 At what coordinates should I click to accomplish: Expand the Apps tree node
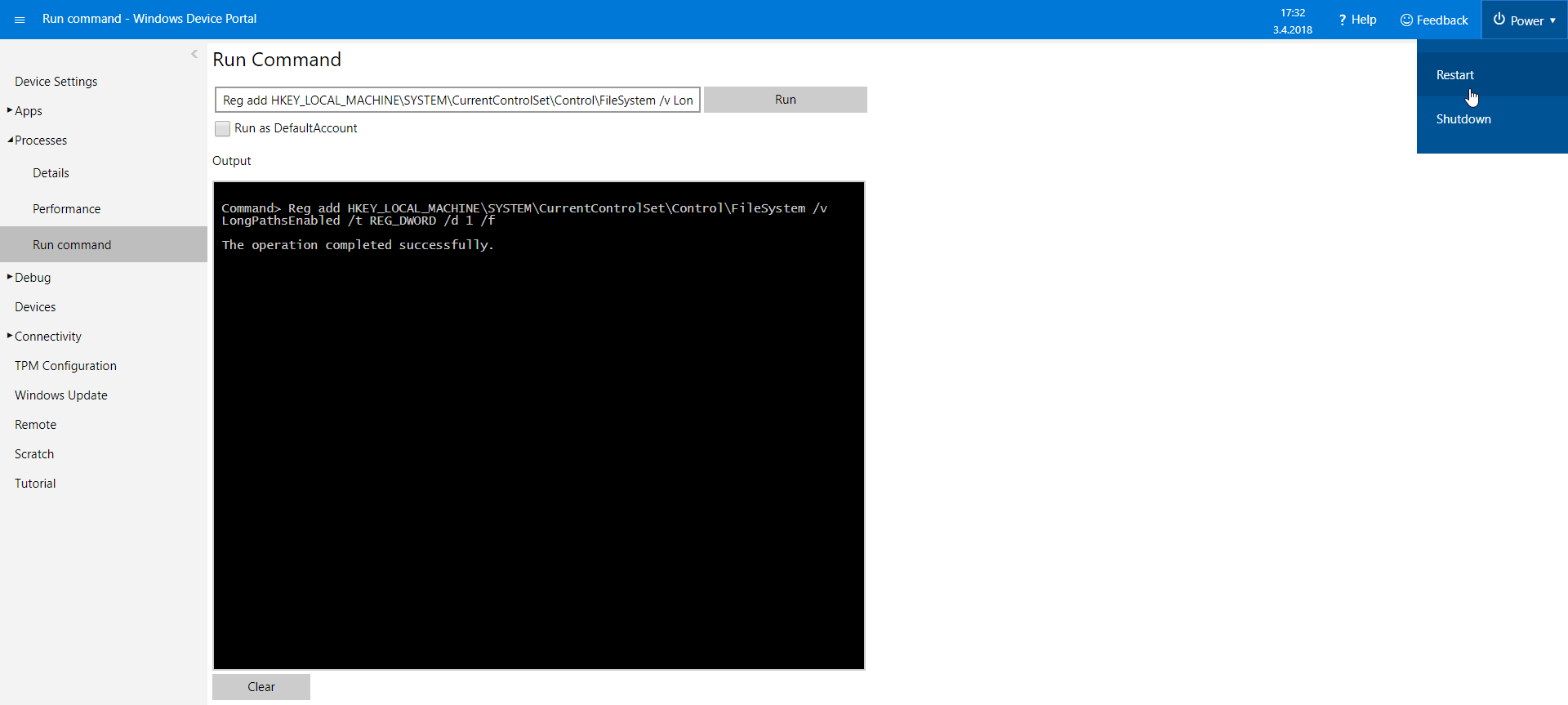[x=10, y=110]
